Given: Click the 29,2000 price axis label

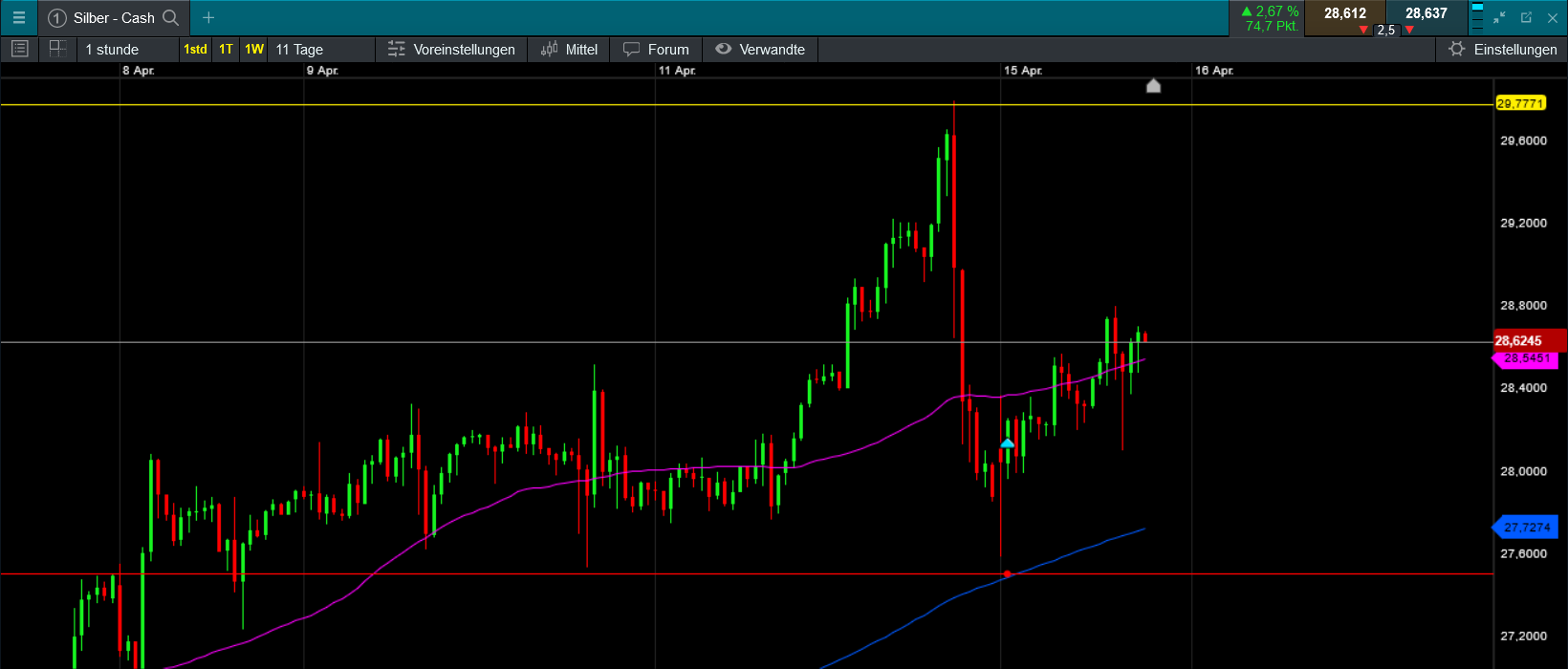Looking at the screenshot, I should 1523,223.
